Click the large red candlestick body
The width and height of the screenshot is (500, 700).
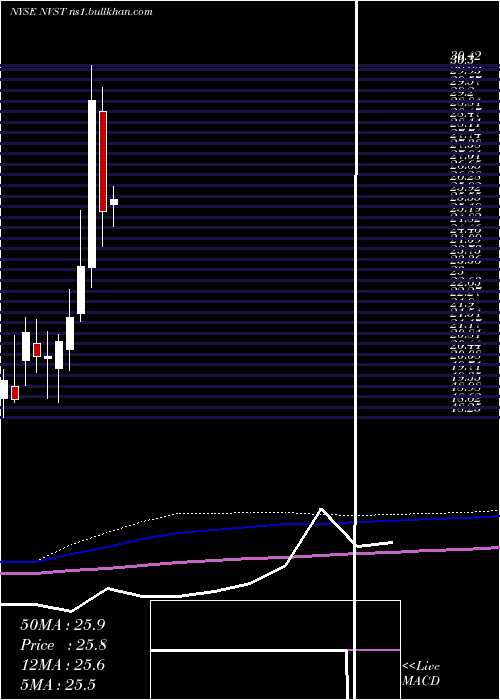pos(103,161)
